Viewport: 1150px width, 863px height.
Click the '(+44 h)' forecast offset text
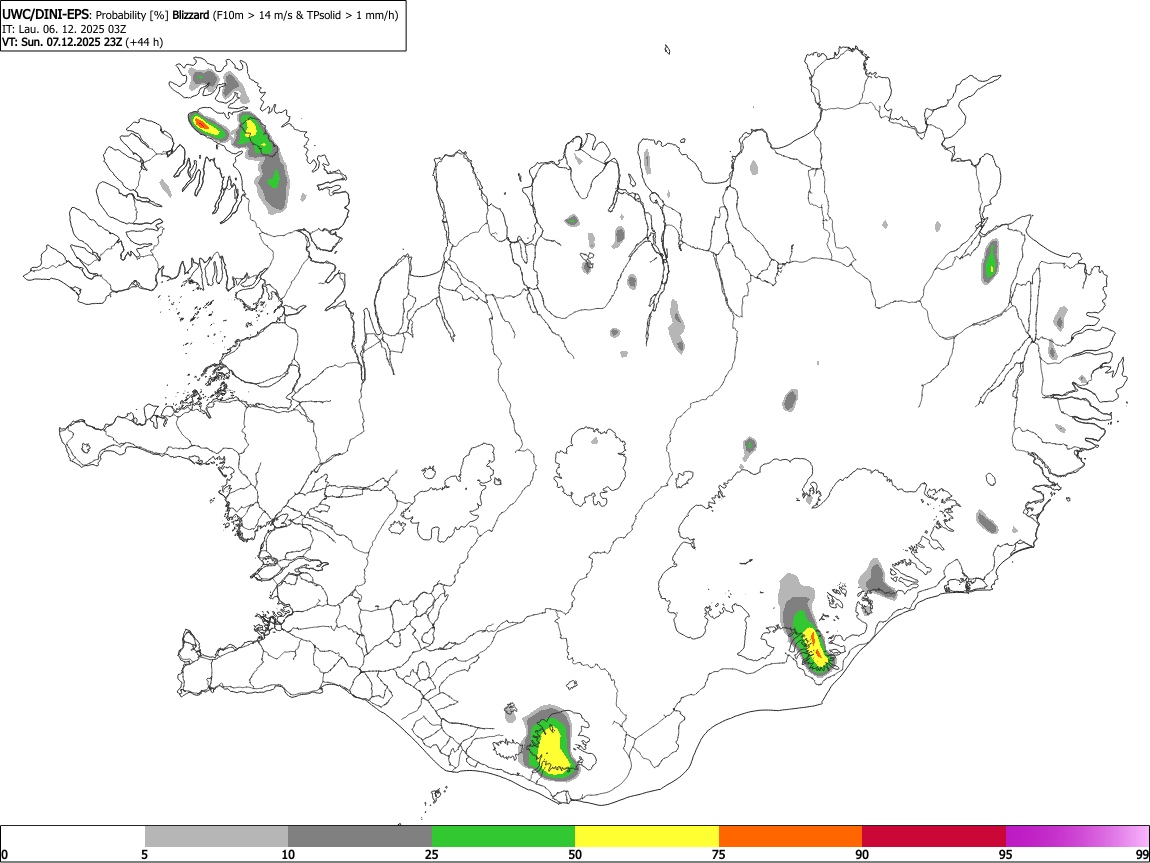(x=144, y=42)
